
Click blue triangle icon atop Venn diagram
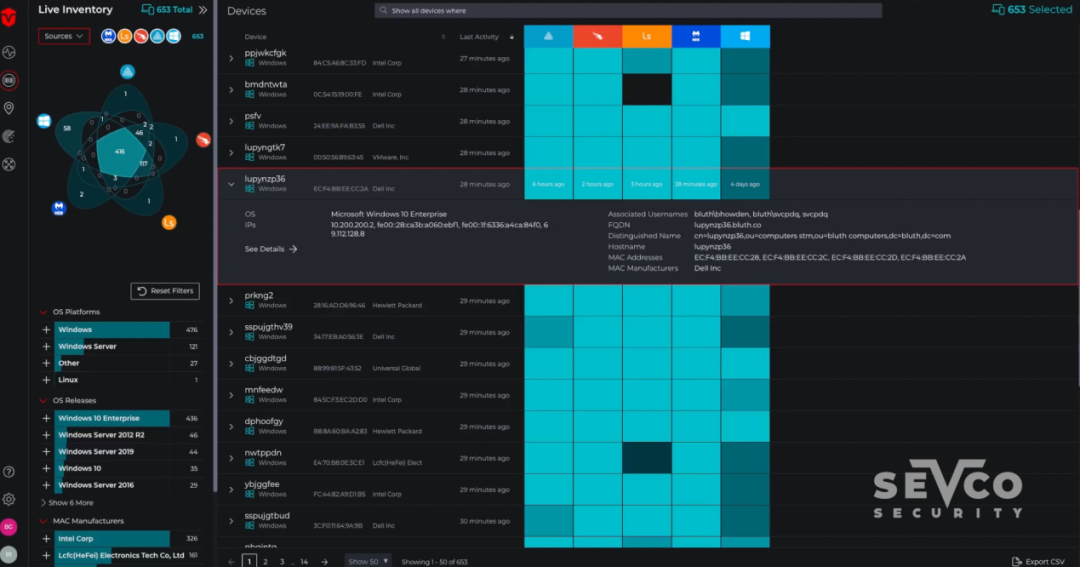tap(127, 72)
